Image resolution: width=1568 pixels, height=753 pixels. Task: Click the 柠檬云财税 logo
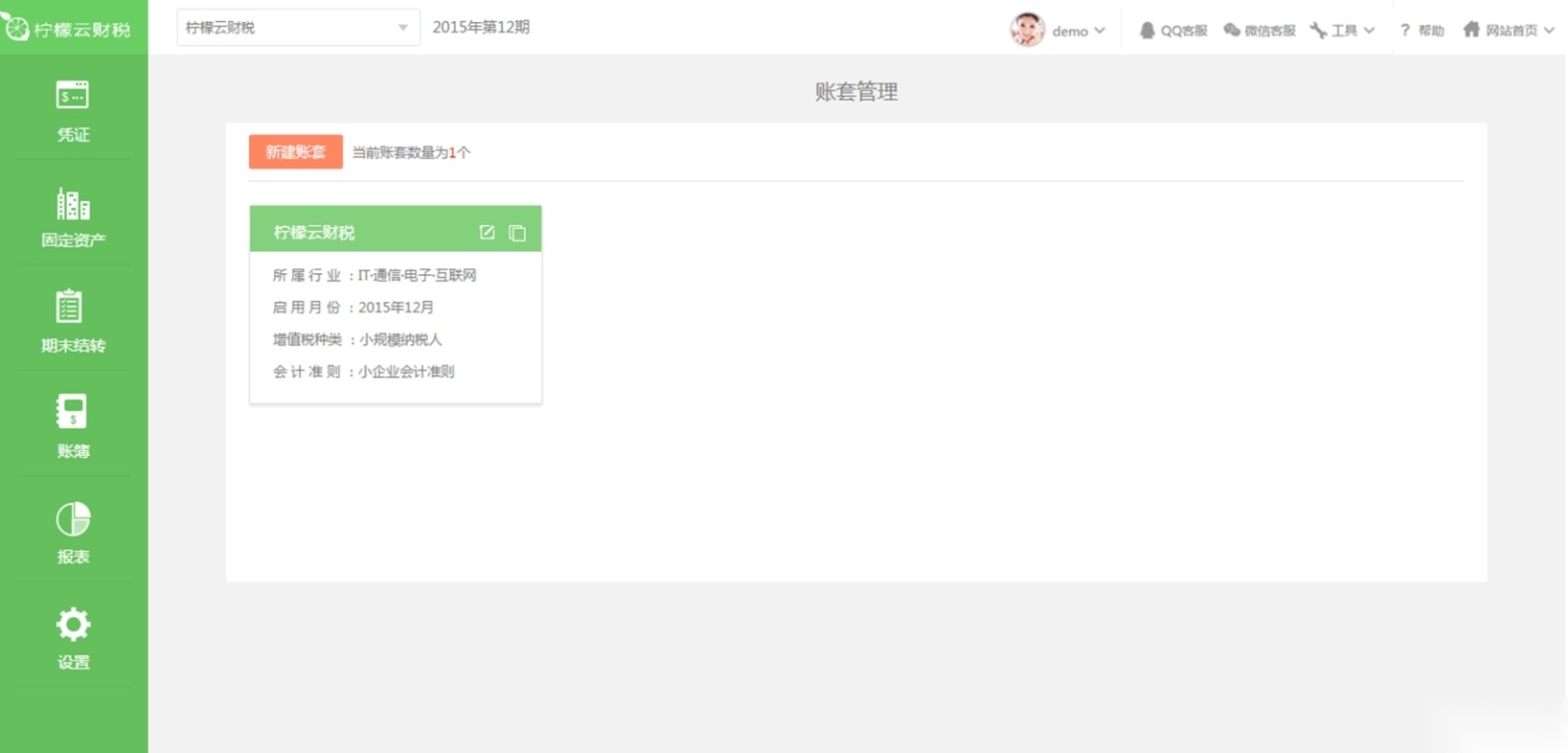click(67, 29)
